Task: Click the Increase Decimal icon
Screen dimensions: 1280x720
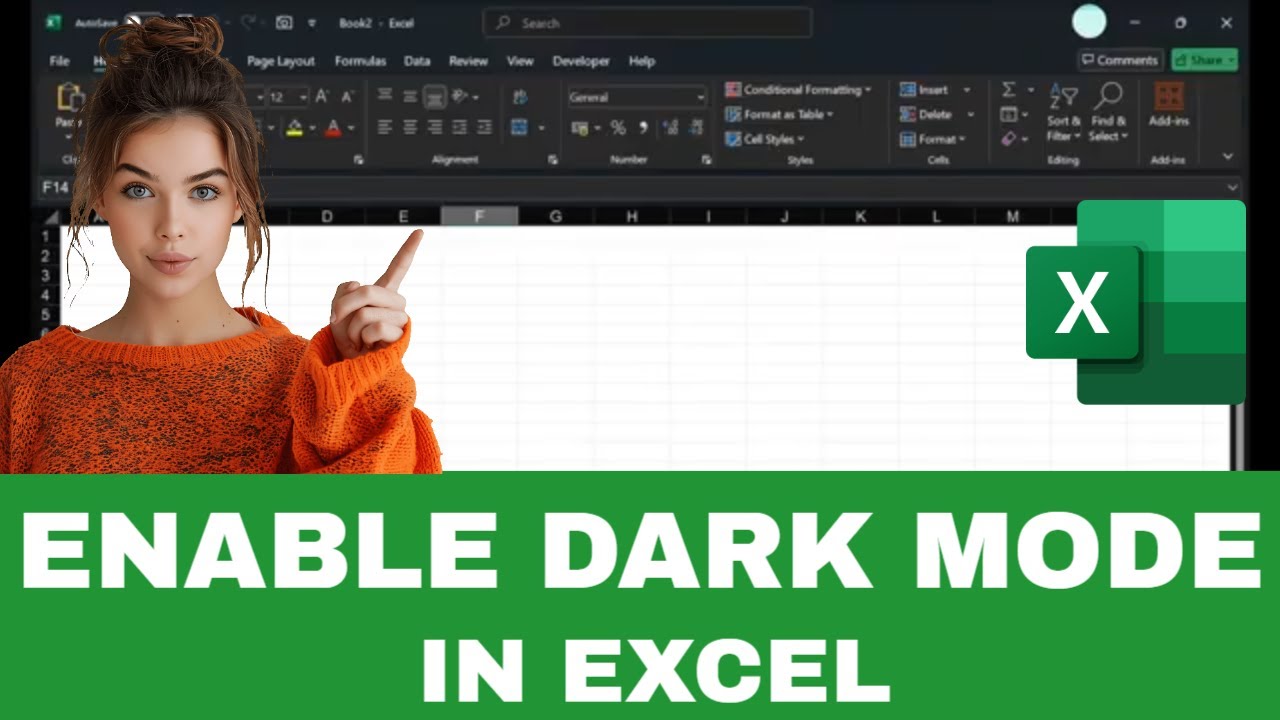Action: (669, 128)
